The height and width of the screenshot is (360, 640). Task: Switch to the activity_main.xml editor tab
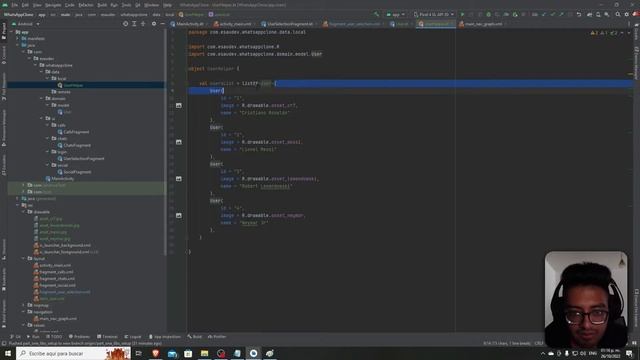(x=233, y=24)
